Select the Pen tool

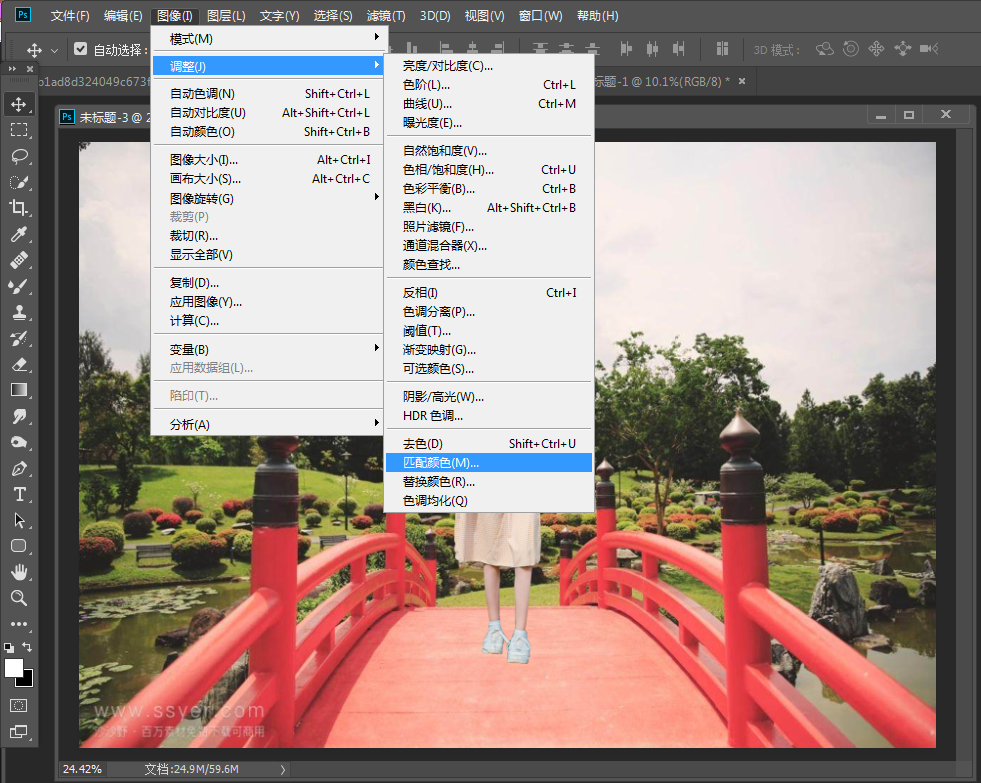(x=19, y=468)
